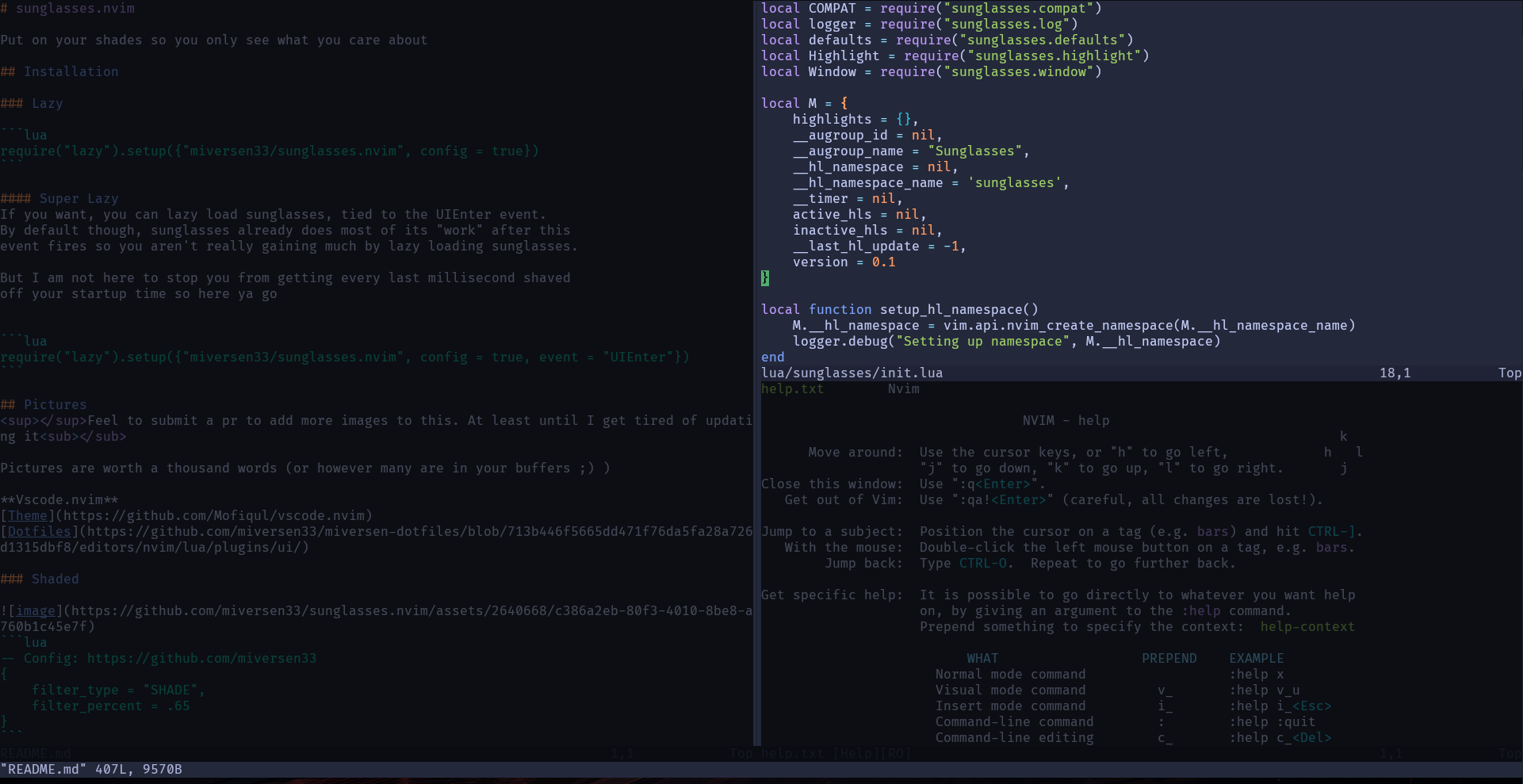
Task: Click the '18,1' cursor position indicator
Action: 1395,373
